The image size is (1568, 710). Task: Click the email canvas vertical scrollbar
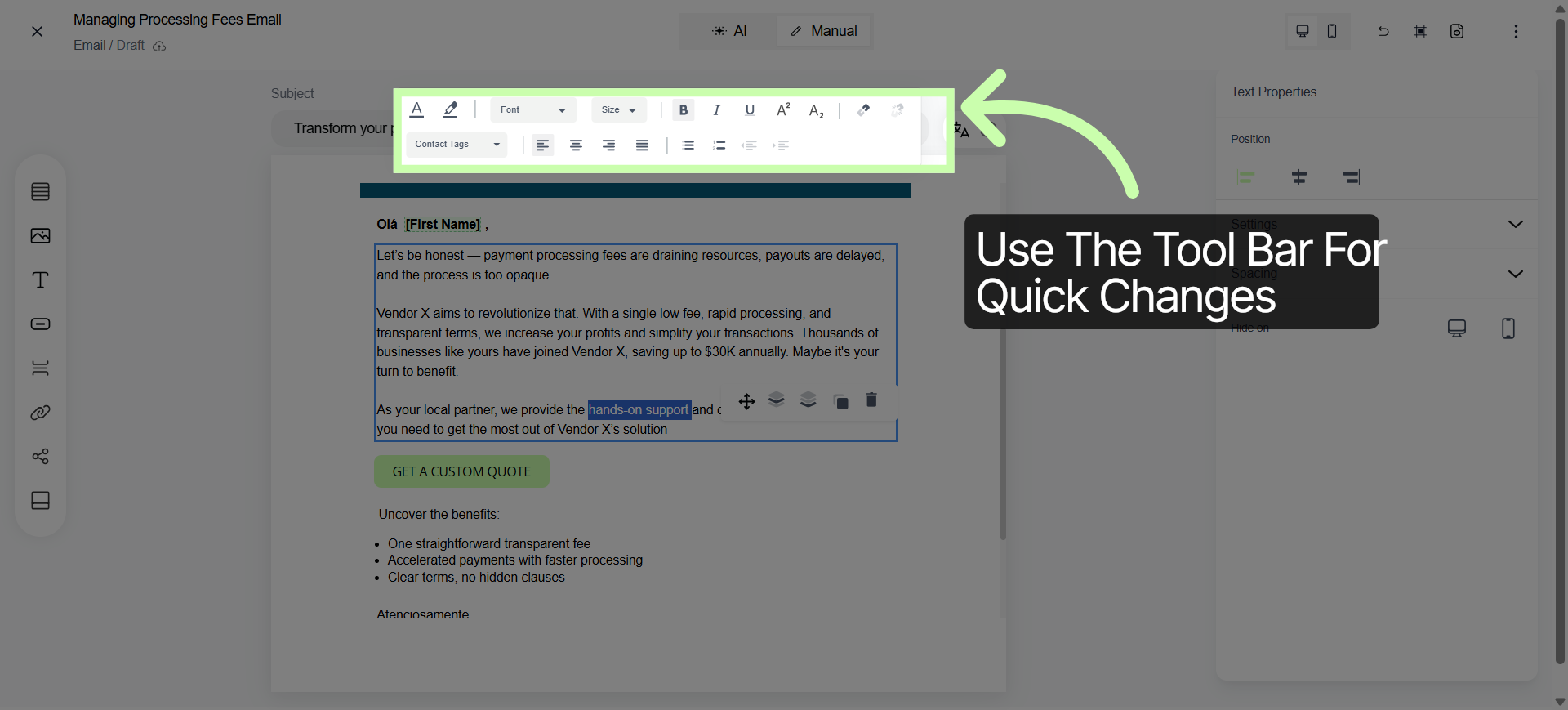pyautogui.click(x=1003, y=359)
